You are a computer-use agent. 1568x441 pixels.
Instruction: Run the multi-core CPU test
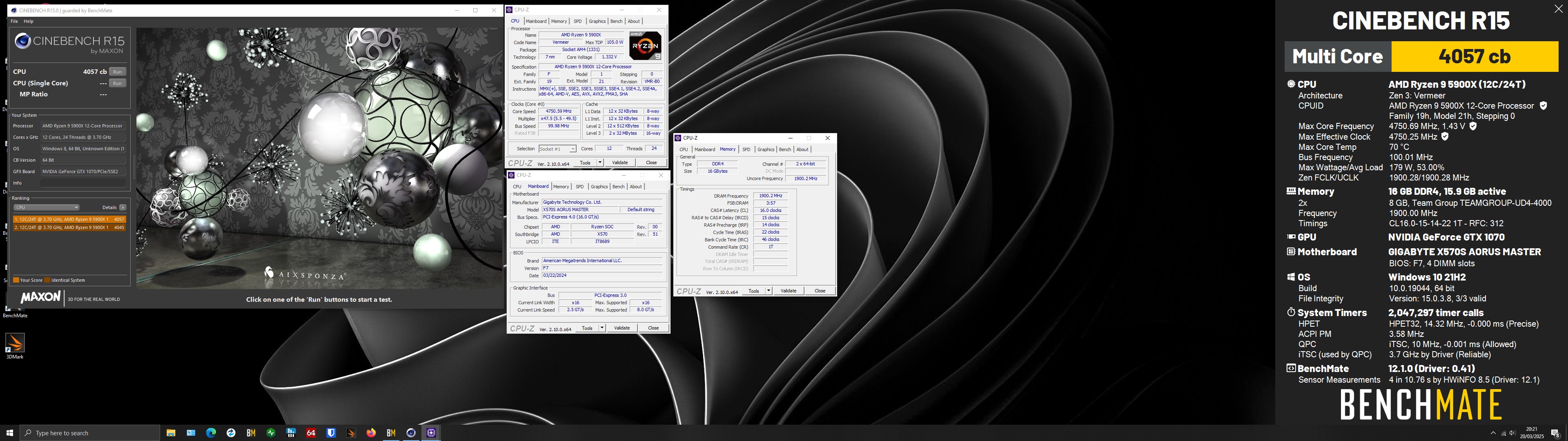[x=118, y=72]
